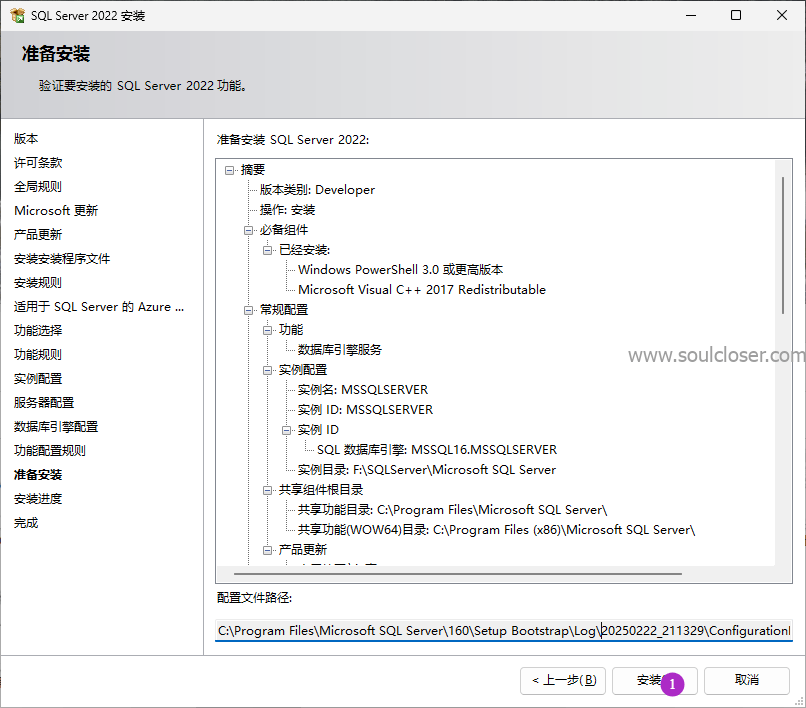806x708 pixels.
Task: Close the SQL Server setup window
Action: pyautogui.click(x=782, y=15)
